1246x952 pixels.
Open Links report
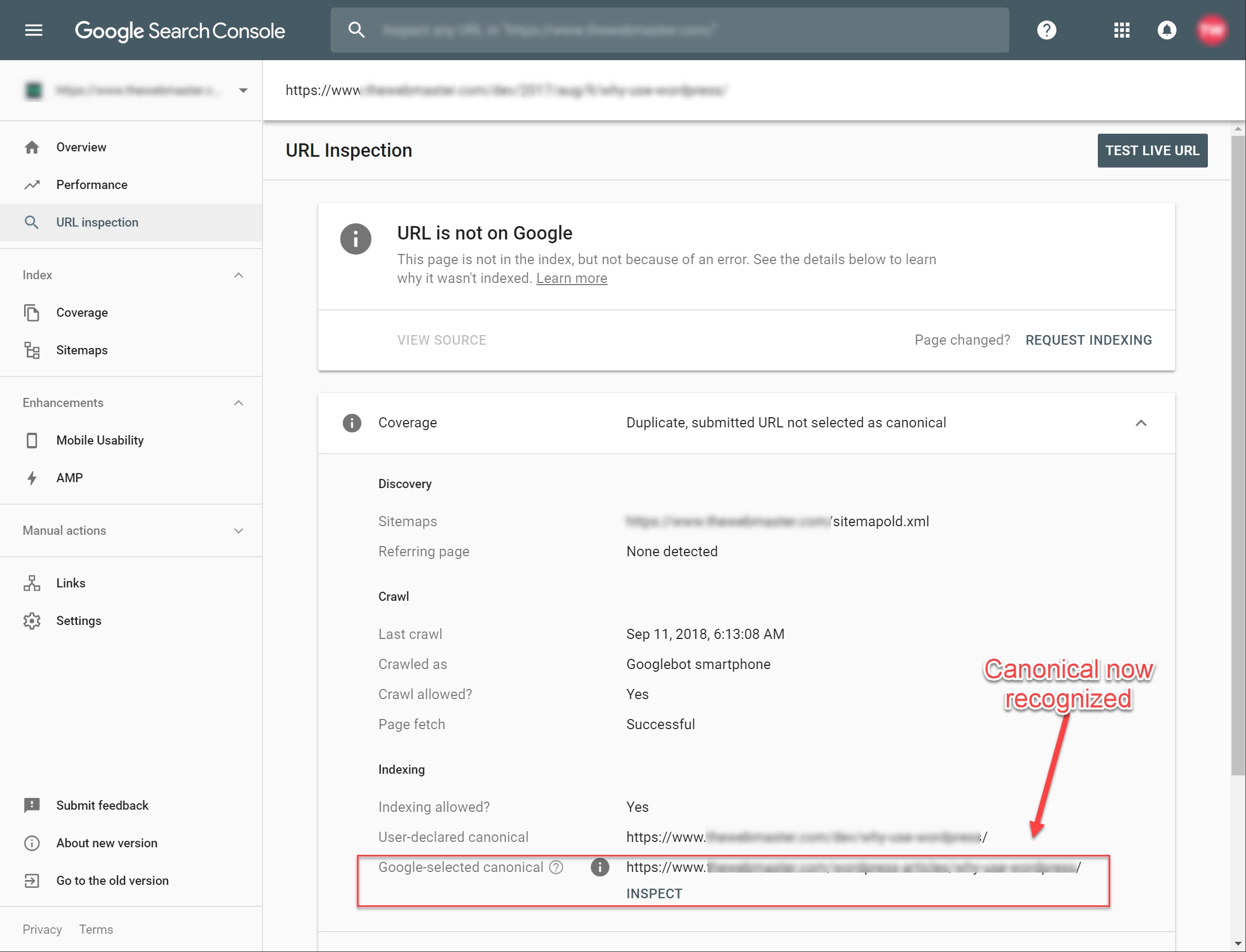tap(131, 583)
